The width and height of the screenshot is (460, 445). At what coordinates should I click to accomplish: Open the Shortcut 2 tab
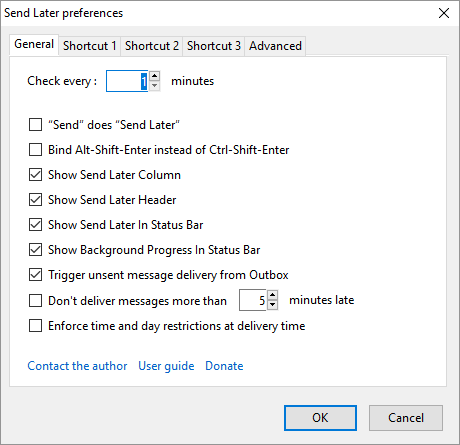tap(152, 46)
